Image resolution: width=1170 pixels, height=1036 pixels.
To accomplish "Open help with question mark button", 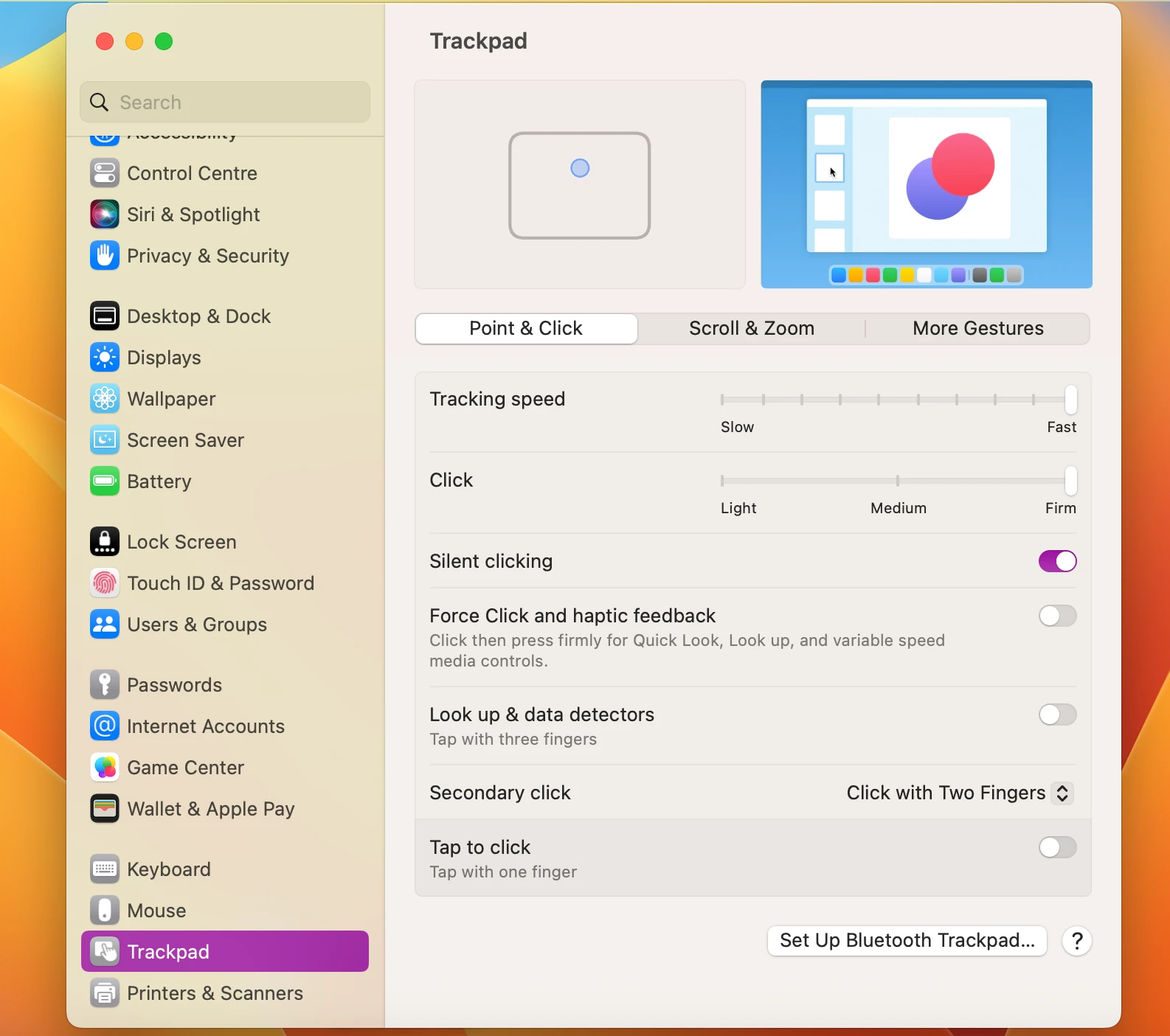I will (x=1077, y=941).
